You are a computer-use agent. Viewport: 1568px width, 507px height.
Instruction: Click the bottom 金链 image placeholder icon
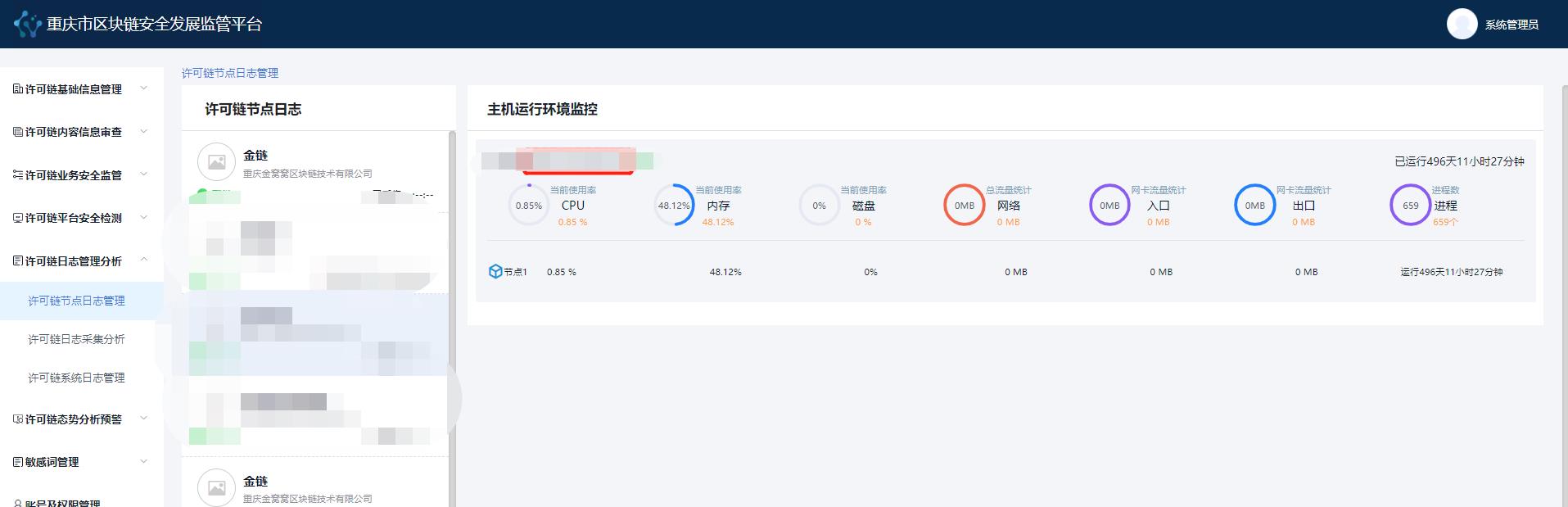point(216,488)
